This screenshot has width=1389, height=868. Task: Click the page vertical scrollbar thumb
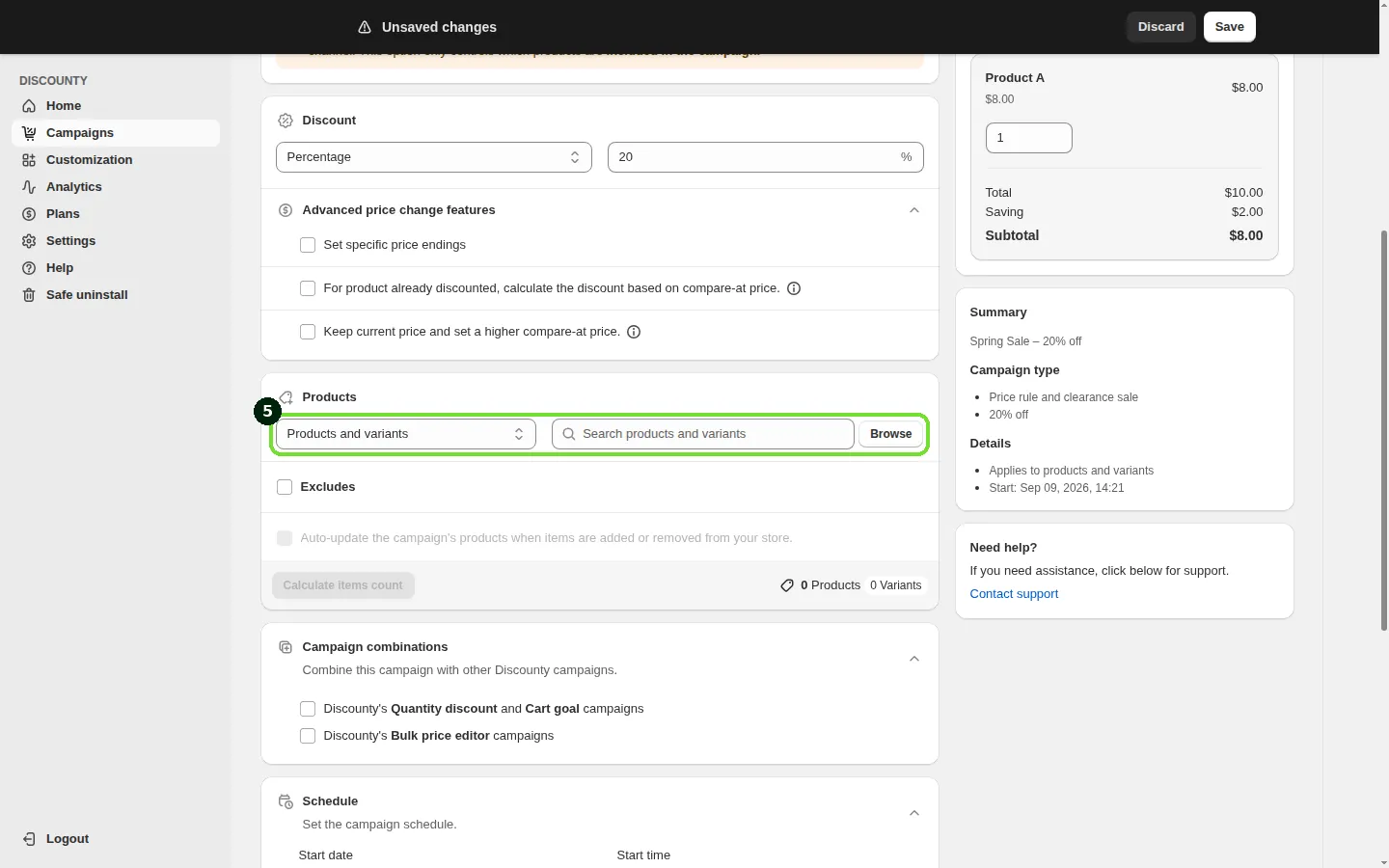1384,431
